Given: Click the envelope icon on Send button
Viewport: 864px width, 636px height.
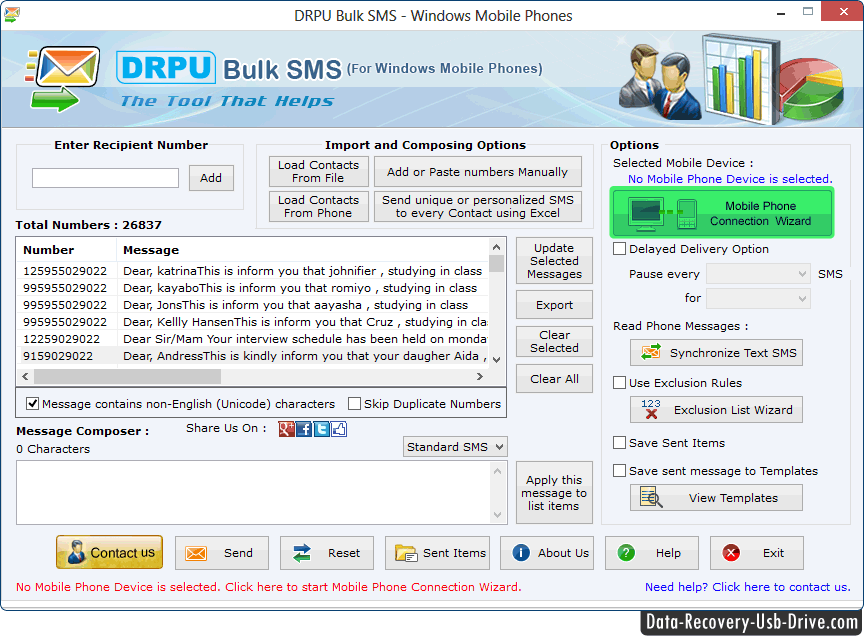Looking at the screenshot, I should (x=196, y=553).
